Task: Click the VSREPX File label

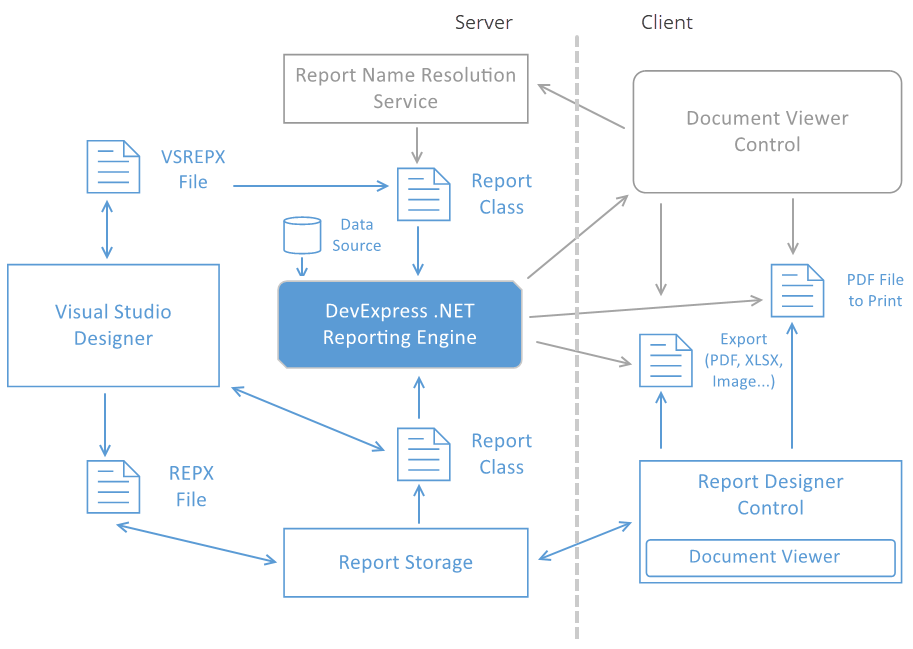Action: click(193, 169)
